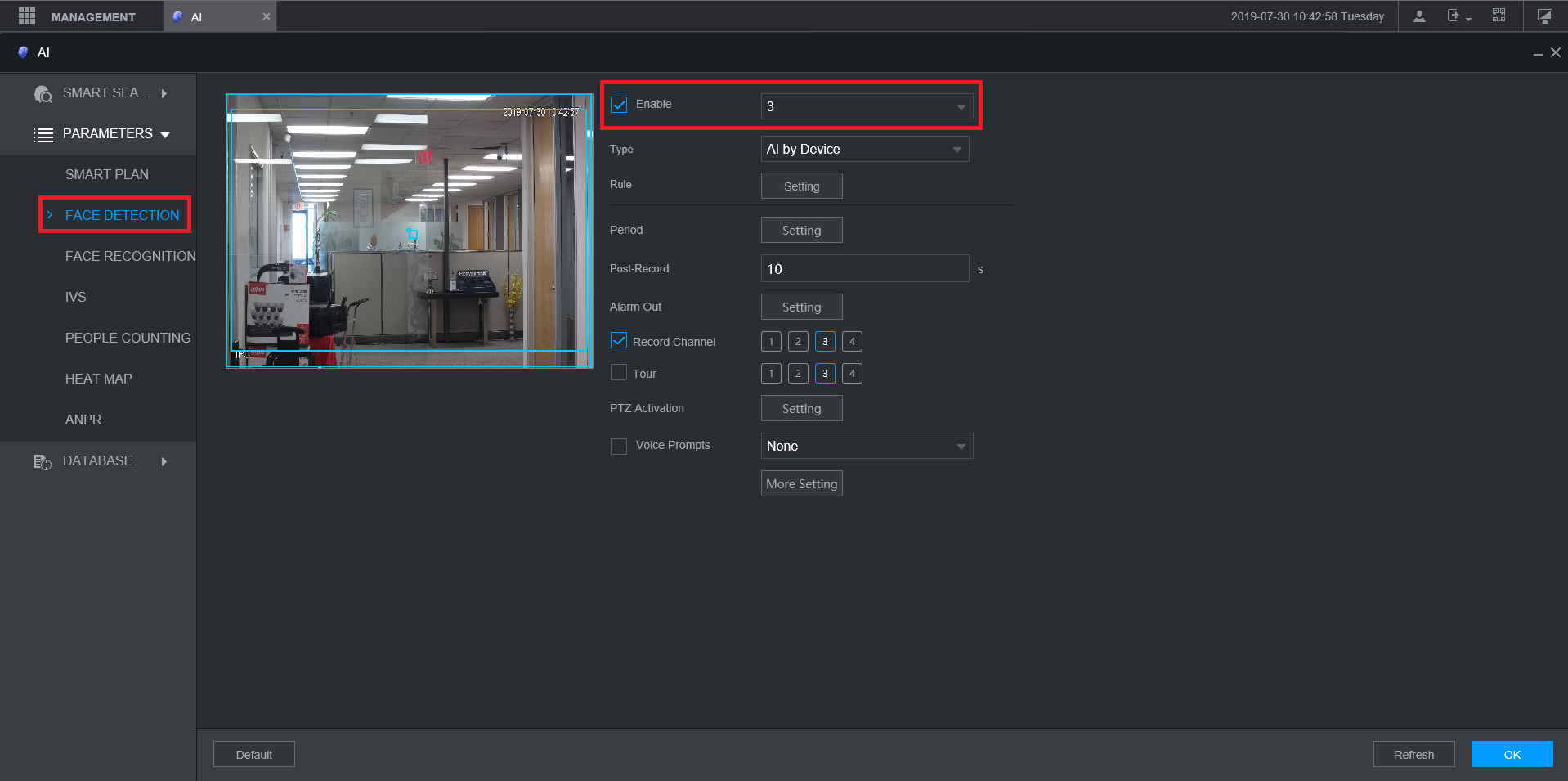Screen dimensions: 1568x781
Task: Click the Database icon in sidebar
Action: (43, 462)
